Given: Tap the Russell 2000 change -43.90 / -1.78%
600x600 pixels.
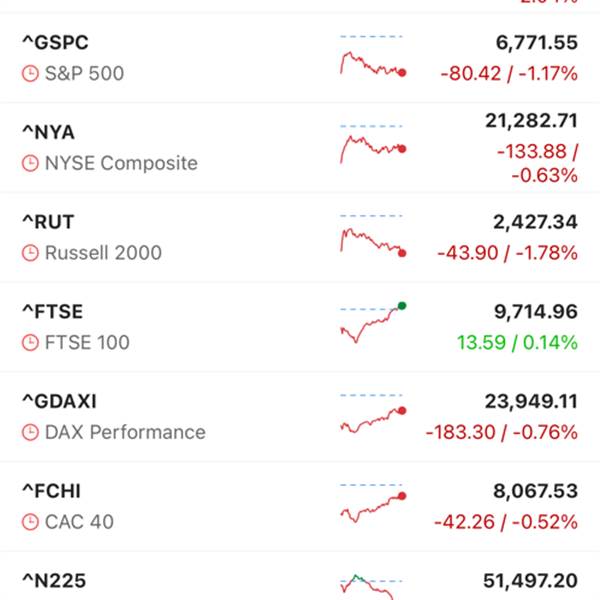Looking at the screenshot, I should (x=508, y=254).
